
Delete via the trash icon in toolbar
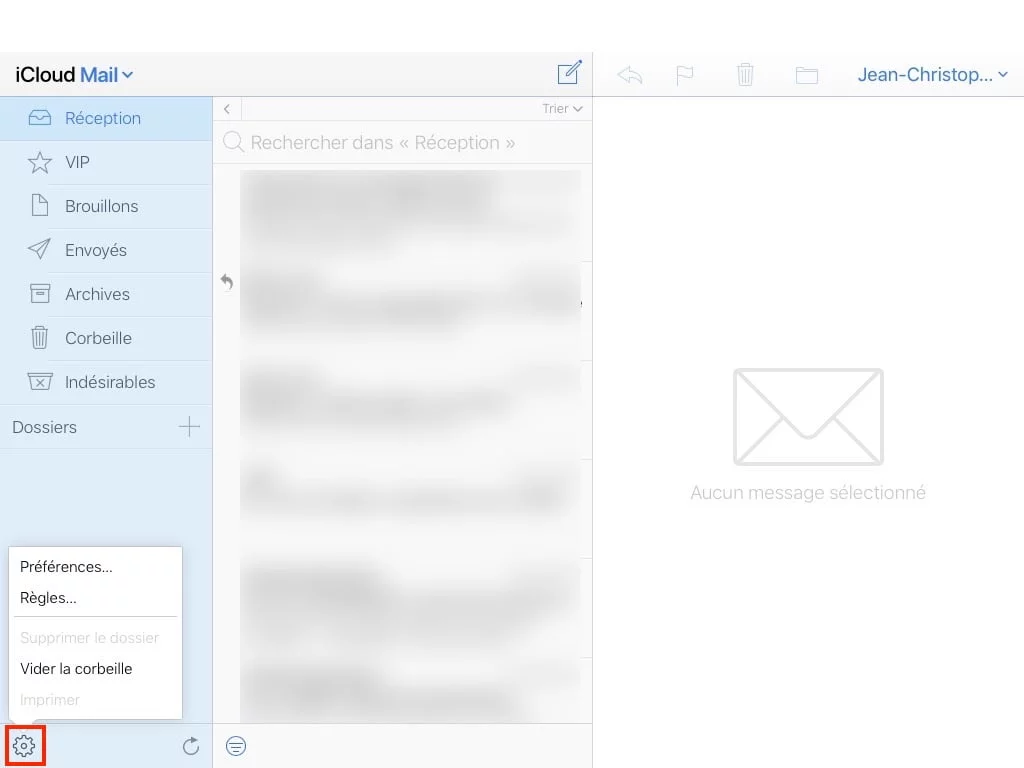745,73
